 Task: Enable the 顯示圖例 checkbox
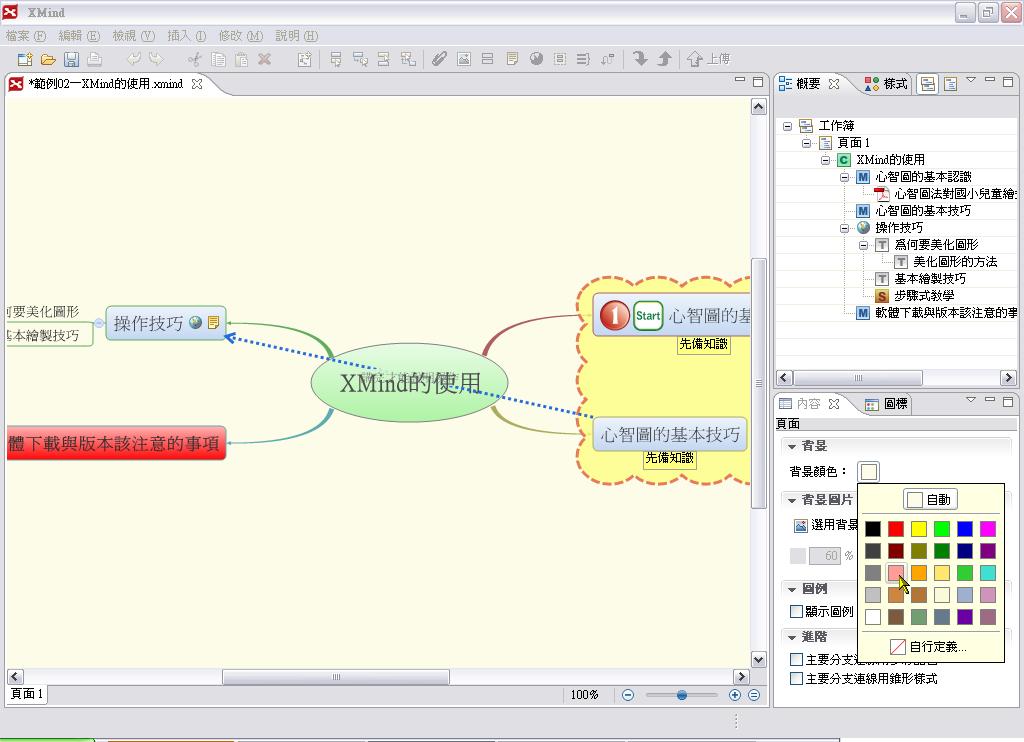tap(797, 612)
